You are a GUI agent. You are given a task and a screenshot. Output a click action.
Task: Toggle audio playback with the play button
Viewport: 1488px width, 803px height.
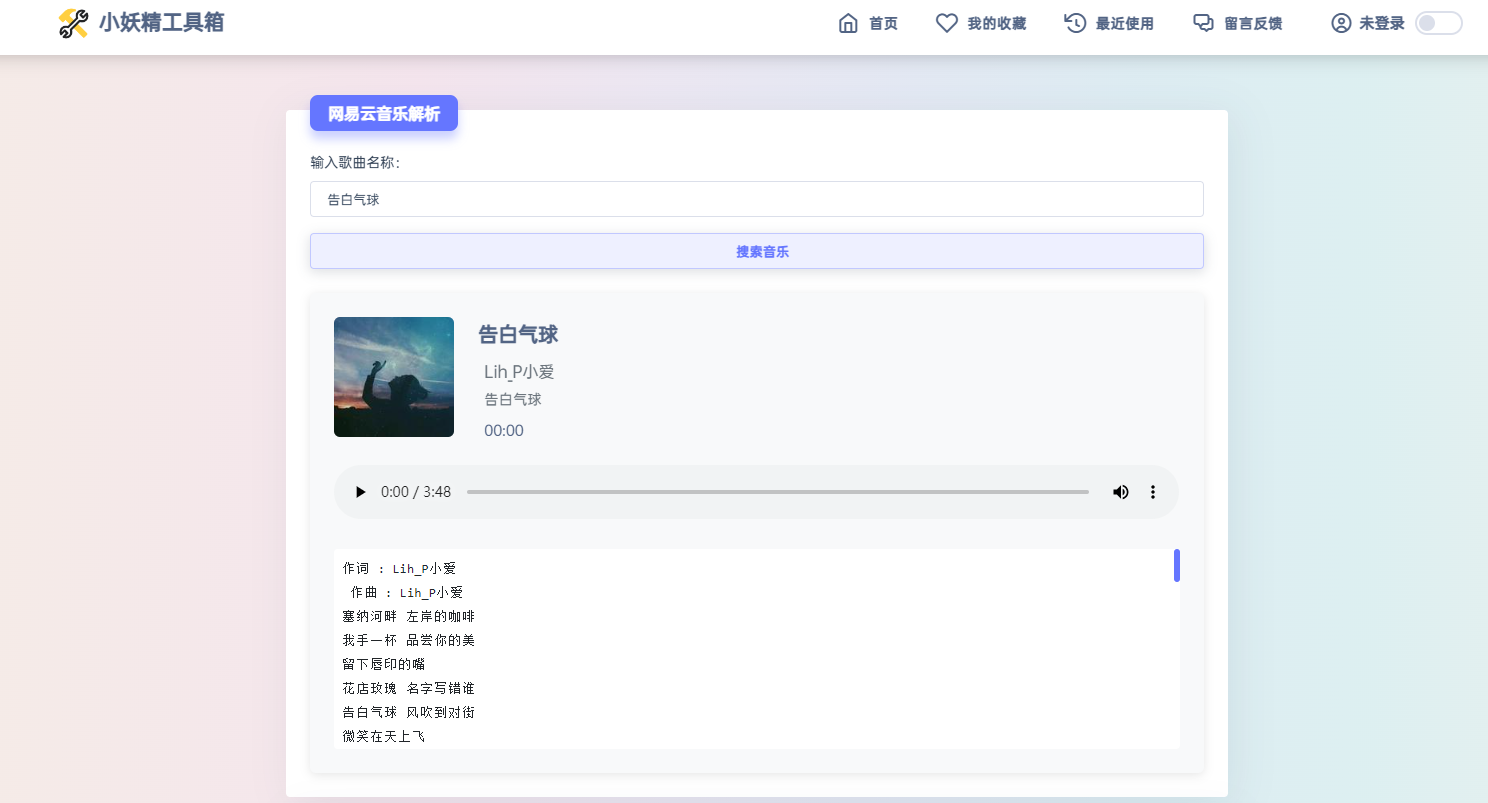360,492
